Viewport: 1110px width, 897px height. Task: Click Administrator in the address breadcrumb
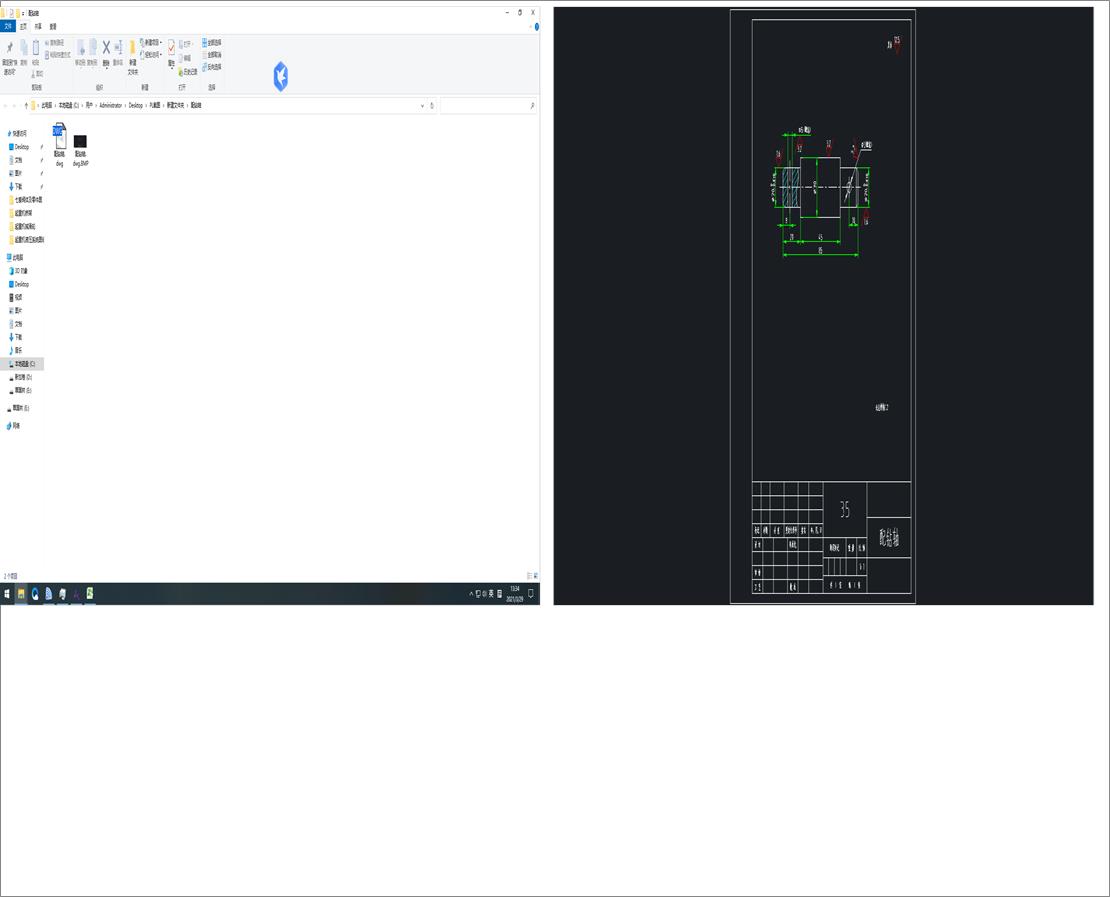110,105
